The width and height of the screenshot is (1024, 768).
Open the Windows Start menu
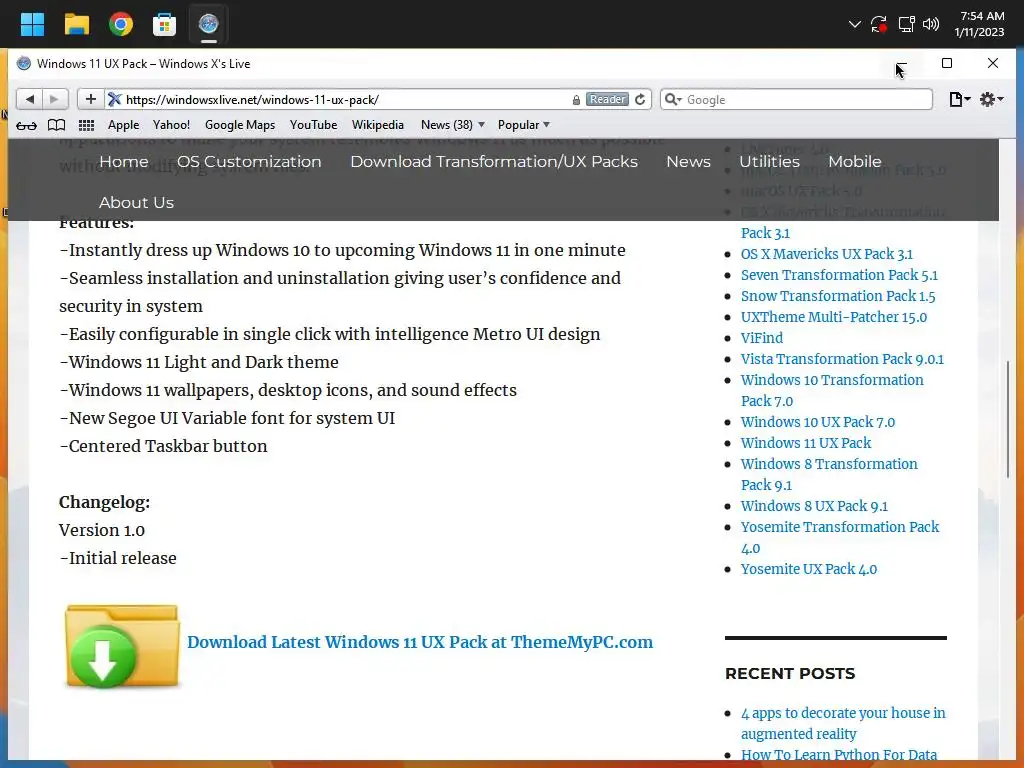32,24
